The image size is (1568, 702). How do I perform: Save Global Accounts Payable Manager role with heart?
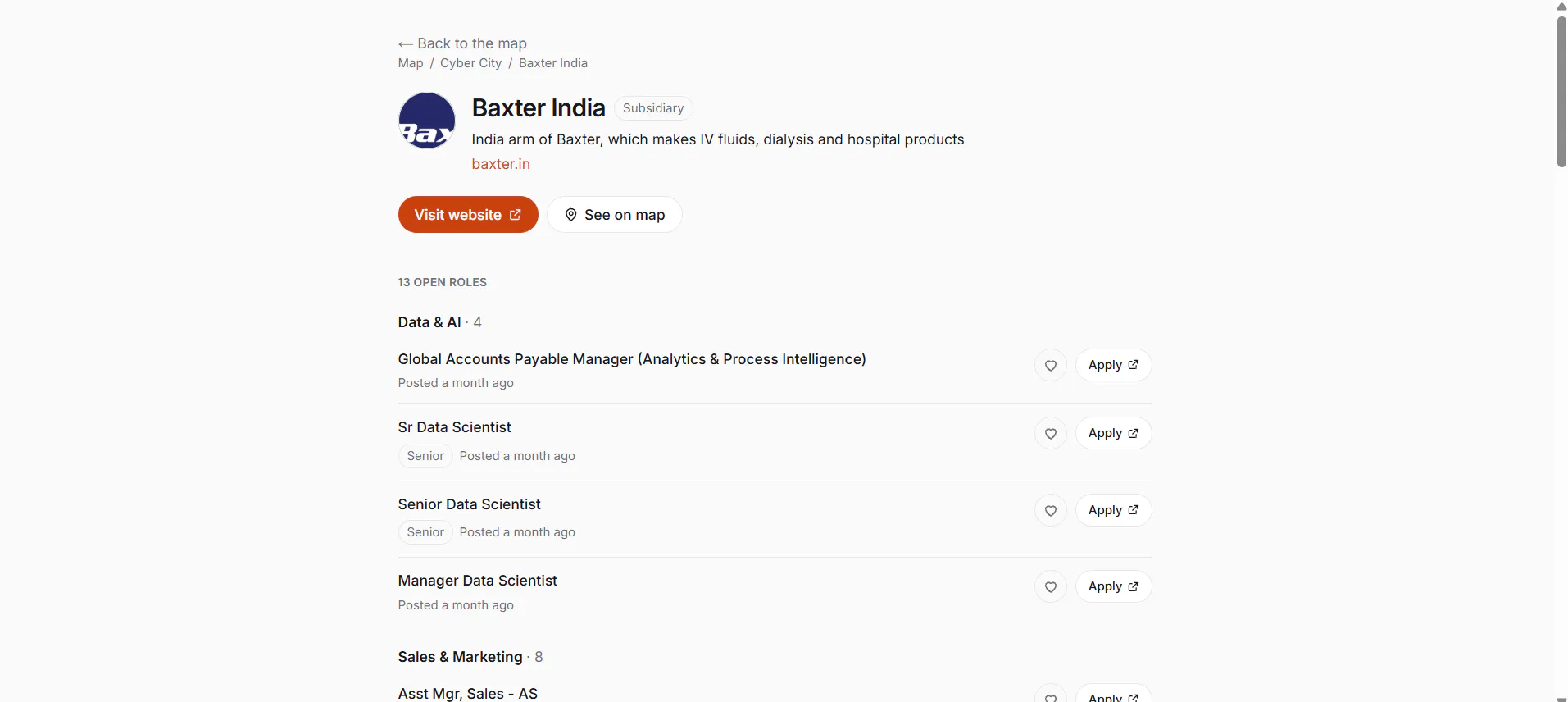click(1051, 366)
